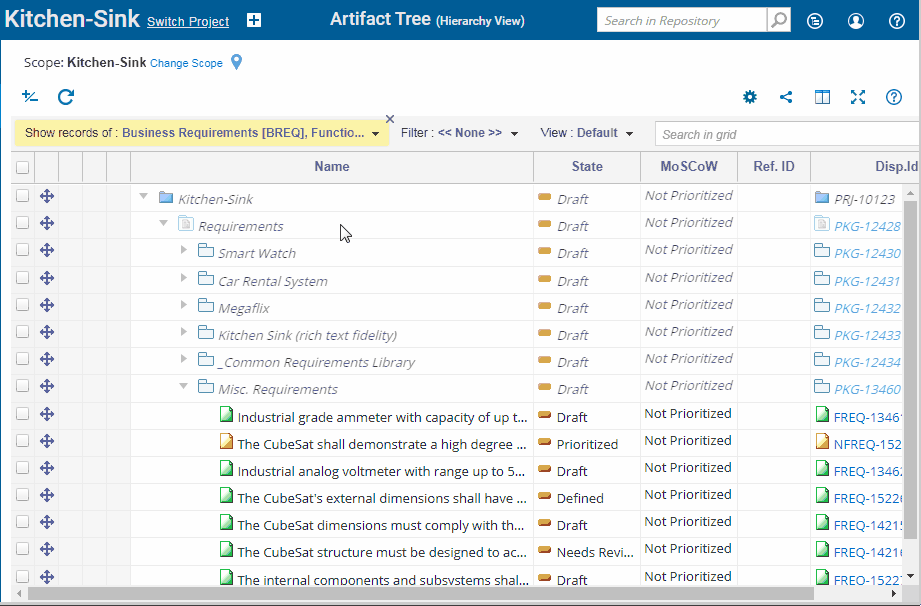The image size is (921, 606).
Task: Click move handle for Industrial analog voltmeter row
Action: point(47,468)
